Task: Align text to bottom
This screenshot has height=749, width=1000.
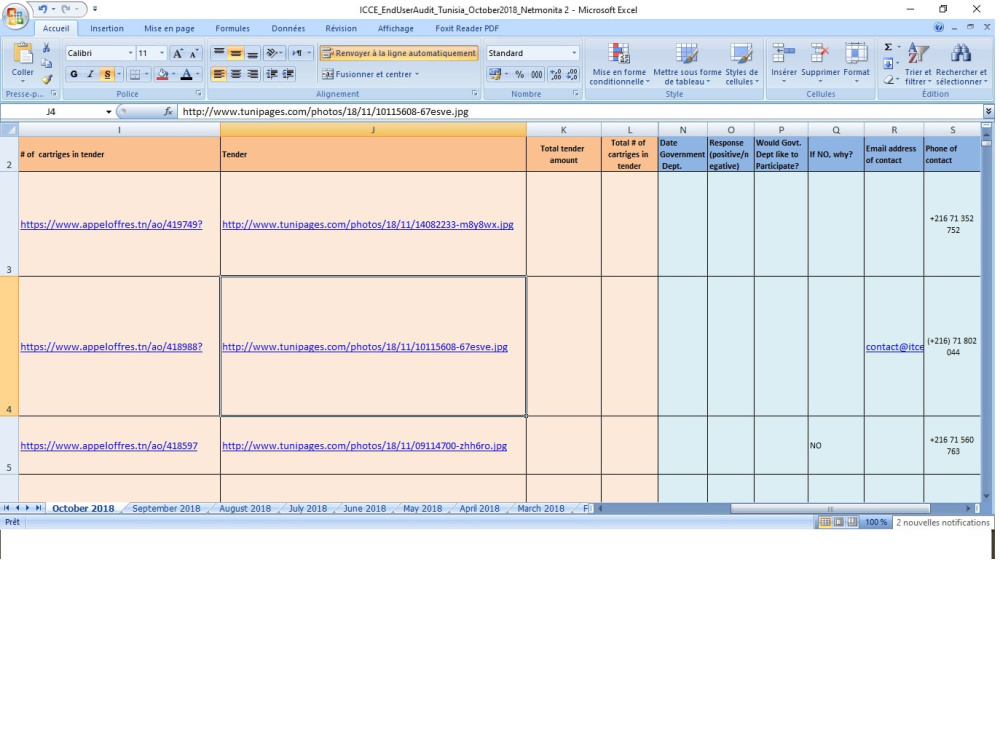Action: 253,53
